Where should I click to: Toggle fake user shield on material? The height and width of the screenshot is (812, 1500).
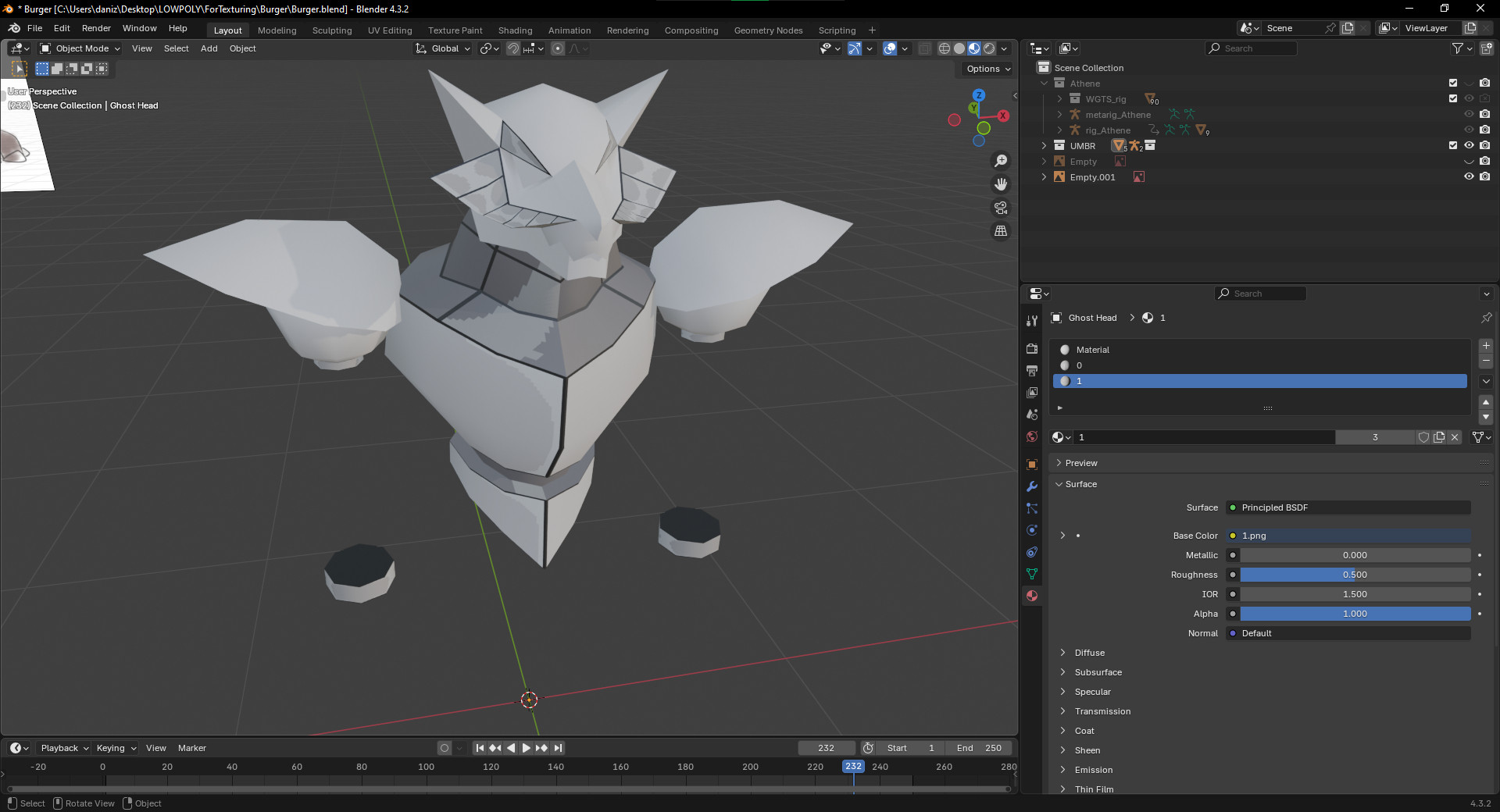click(1423, 437)
